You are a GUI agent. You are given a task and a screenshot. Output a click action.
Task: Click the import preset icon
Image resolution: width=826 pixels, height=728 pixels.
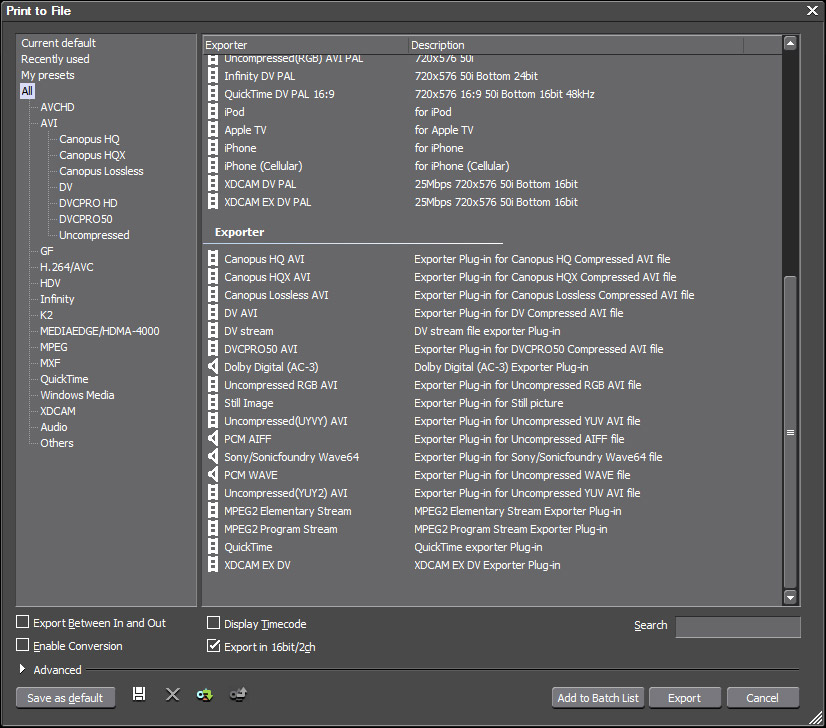(204, 695)
